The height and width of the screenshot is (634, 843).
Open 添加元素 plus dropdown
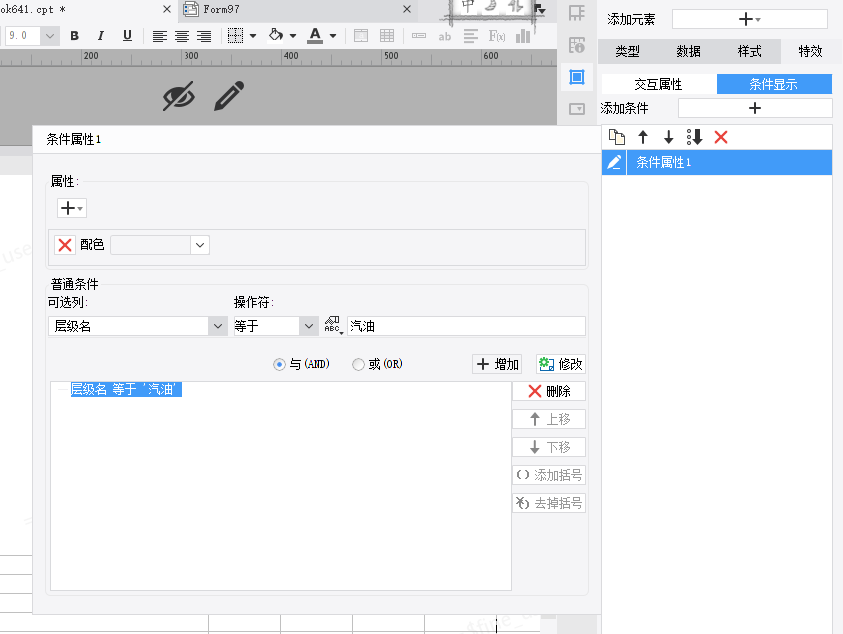coord(749,19)
